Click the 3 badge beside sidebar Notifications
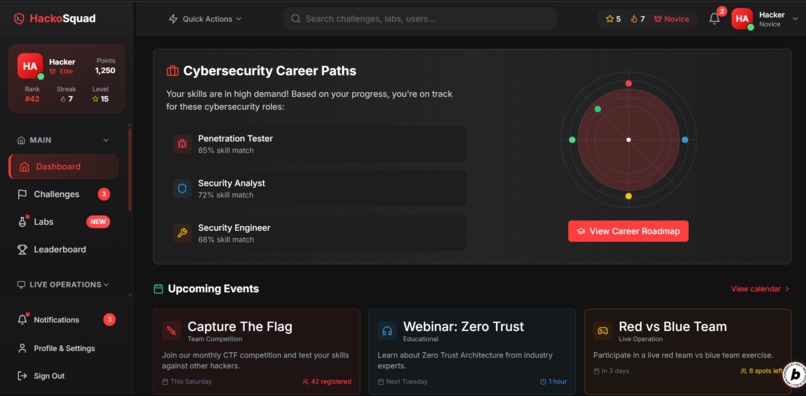806x396 pixels. click(x=109, y=320)
